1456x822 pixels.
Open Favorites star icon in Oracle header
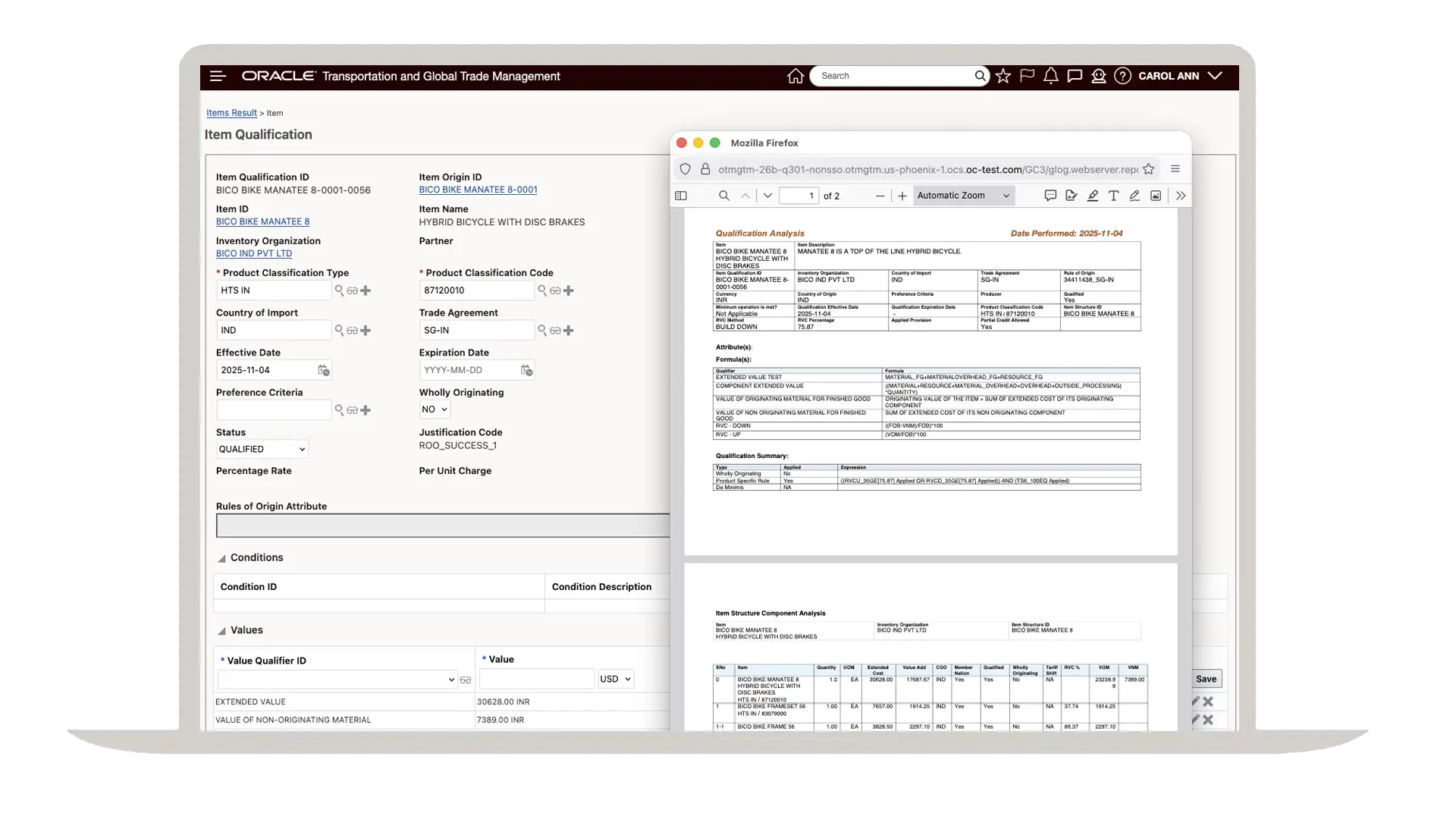1003,76
